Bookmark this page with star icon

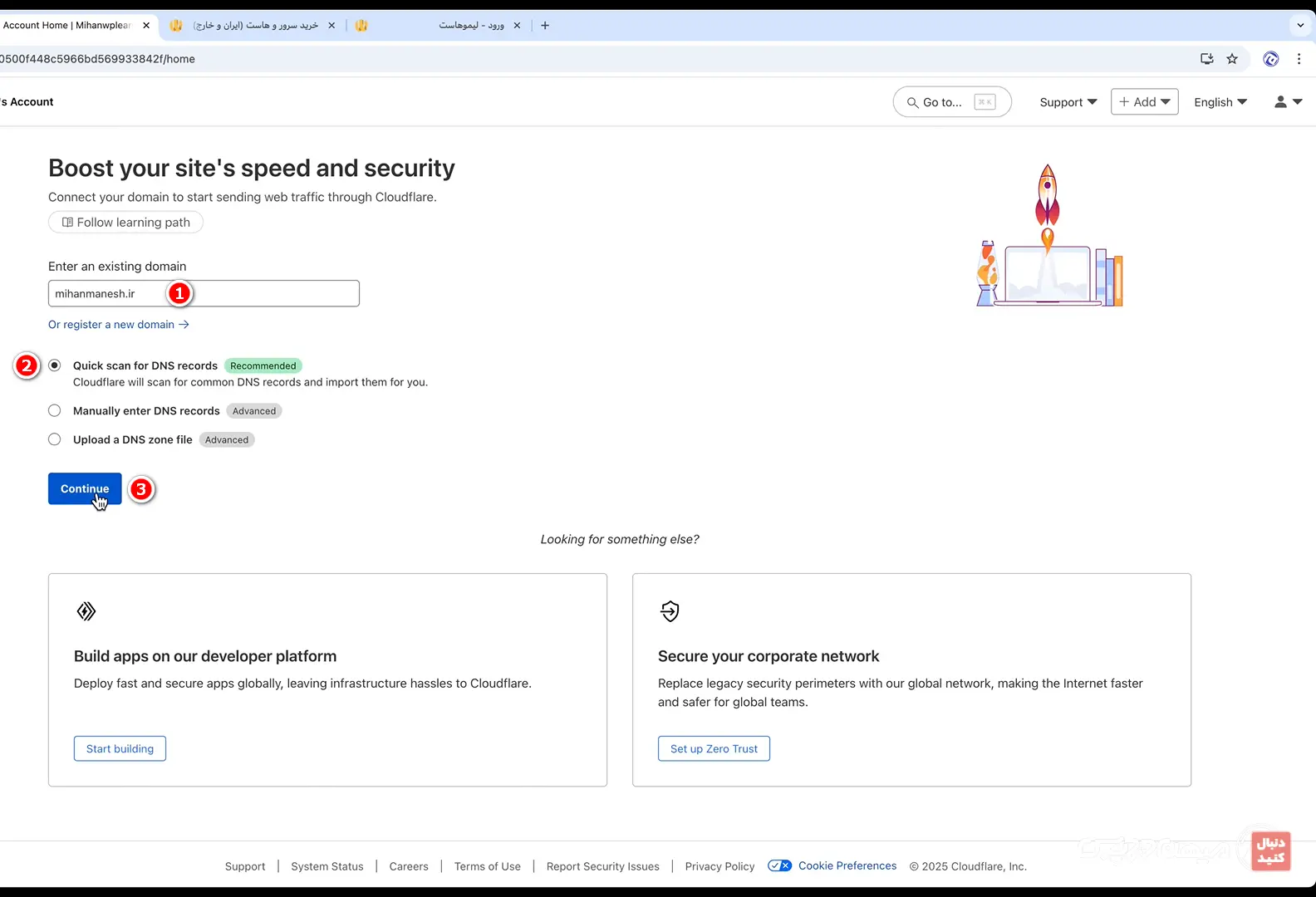point(1232,59)
